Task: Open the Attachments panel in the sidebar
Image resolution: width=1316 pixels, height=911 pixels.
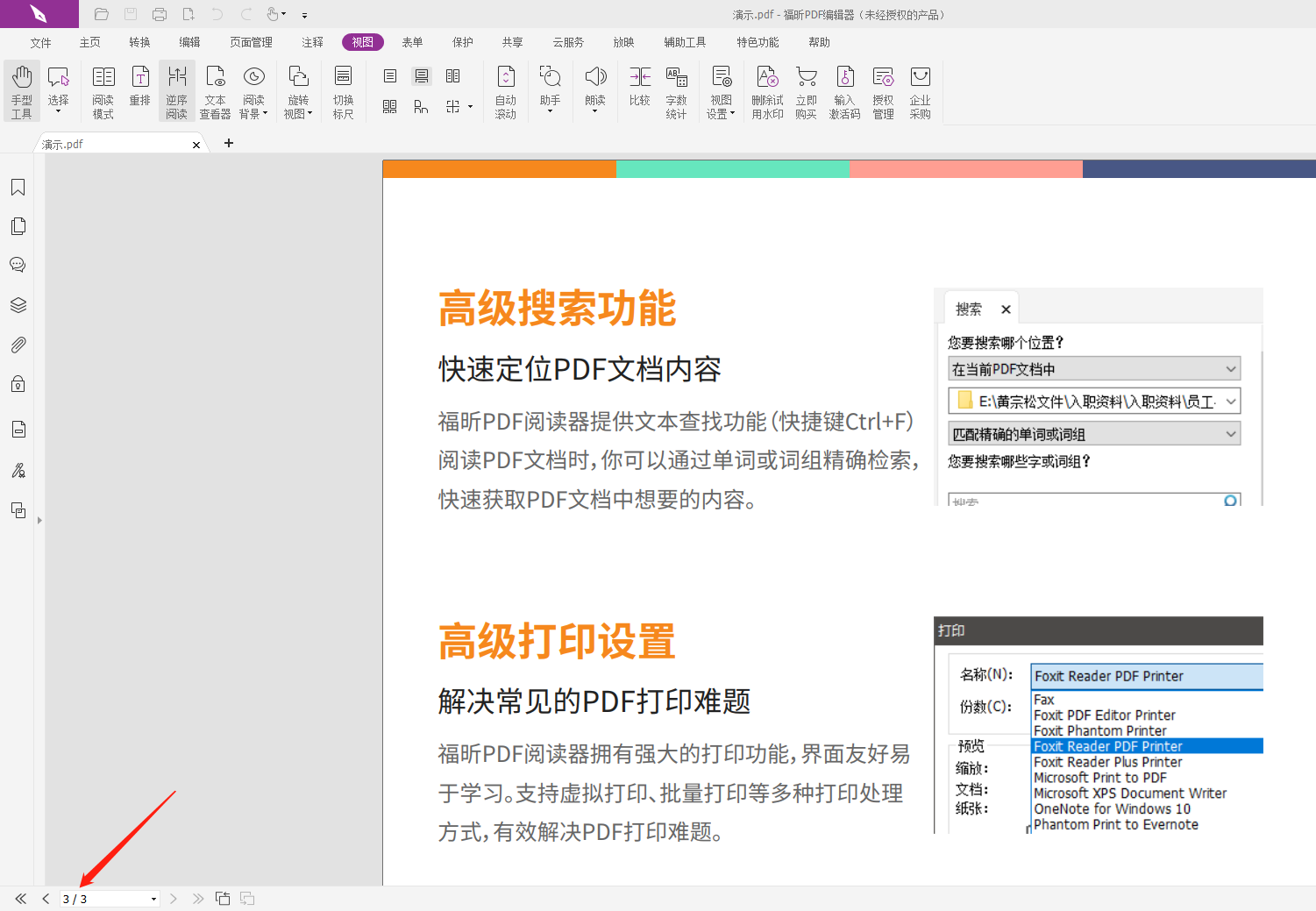Action: pos(18,344)
